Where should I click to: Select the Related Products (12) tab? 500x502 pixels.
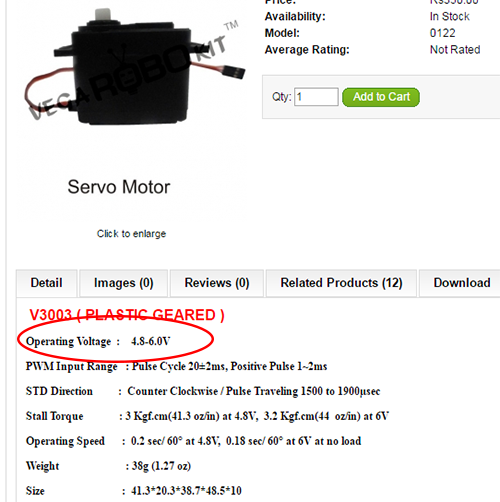341,283
